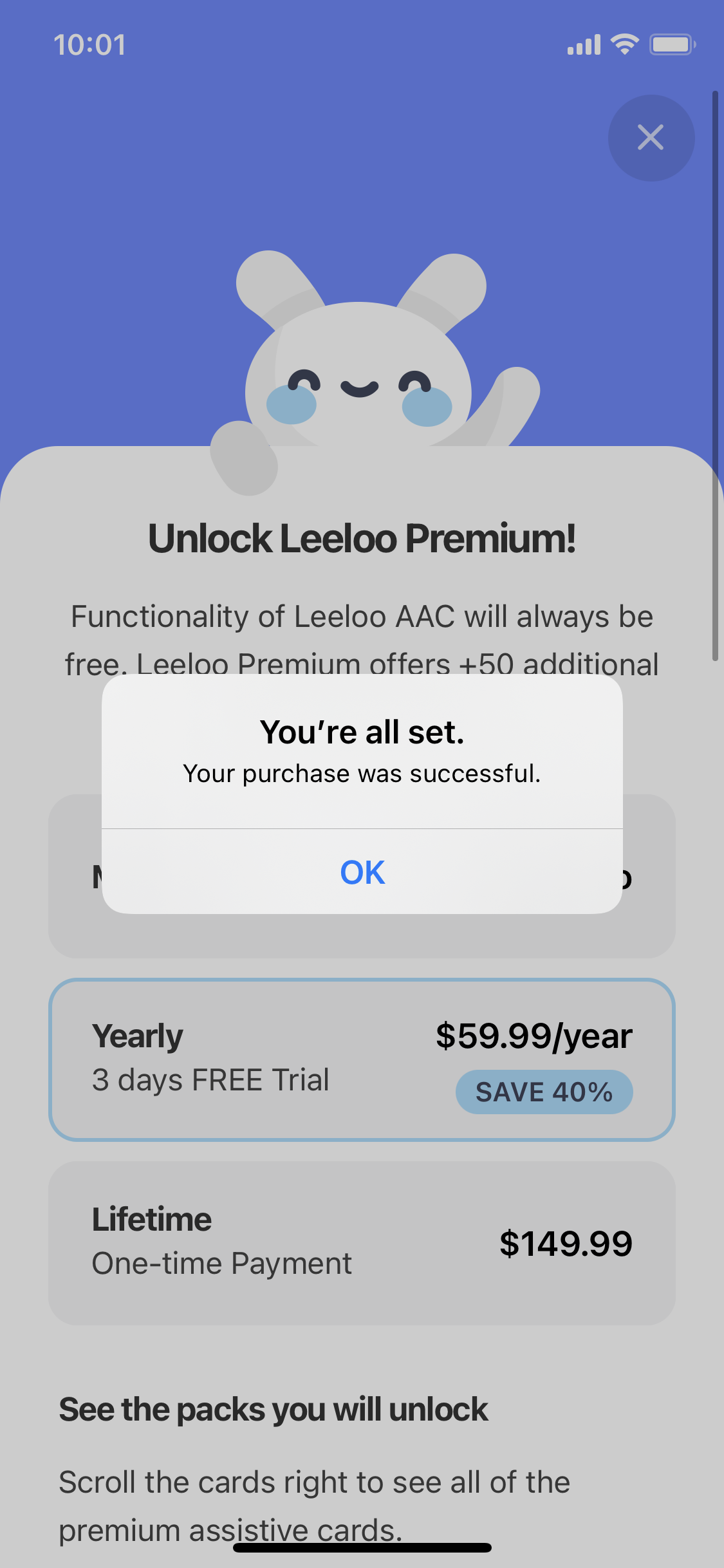Screen dimensions: 724x1568
Task: Tap the 10:01 clock in status bar
Action: (89, 45)
